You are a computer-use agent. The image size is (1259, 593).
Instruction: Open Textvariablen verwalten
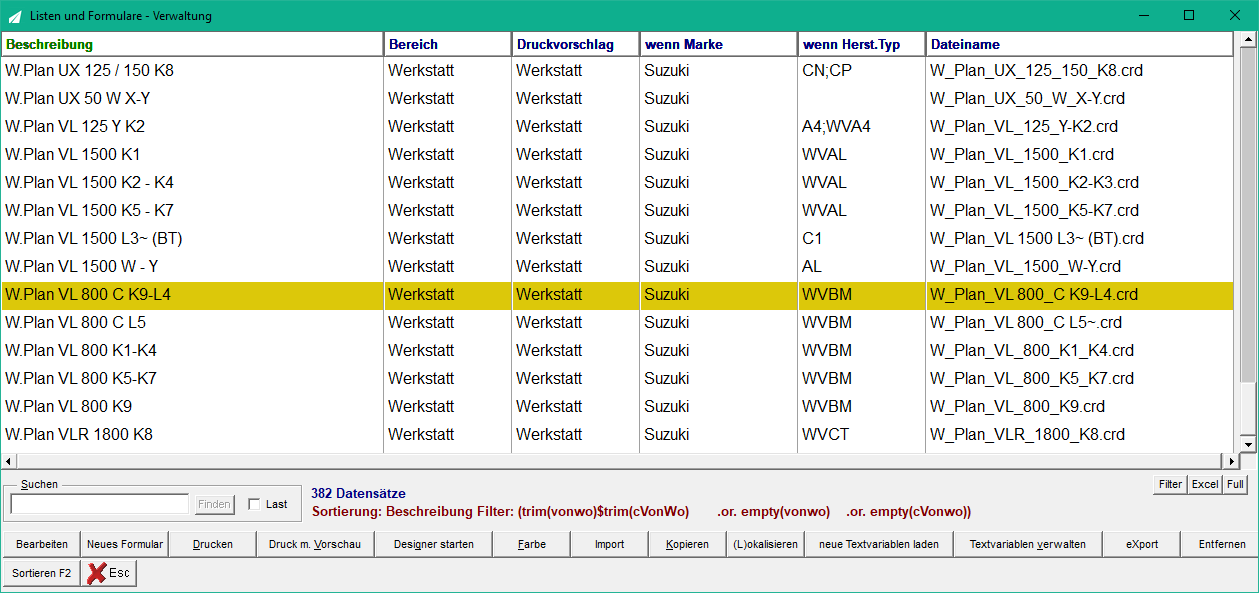(x=1028, y=544)
